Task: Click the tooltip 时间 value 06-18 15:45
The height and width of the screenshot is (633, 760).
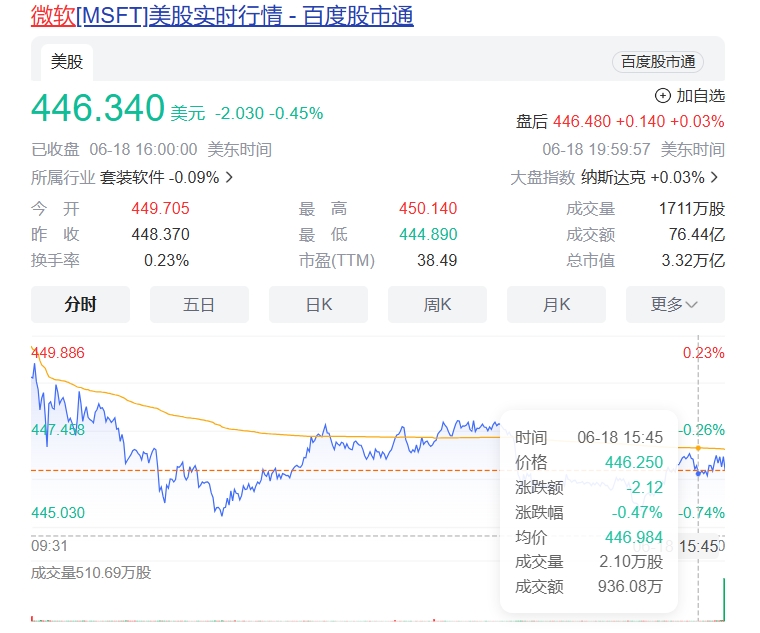Action: 620,437
